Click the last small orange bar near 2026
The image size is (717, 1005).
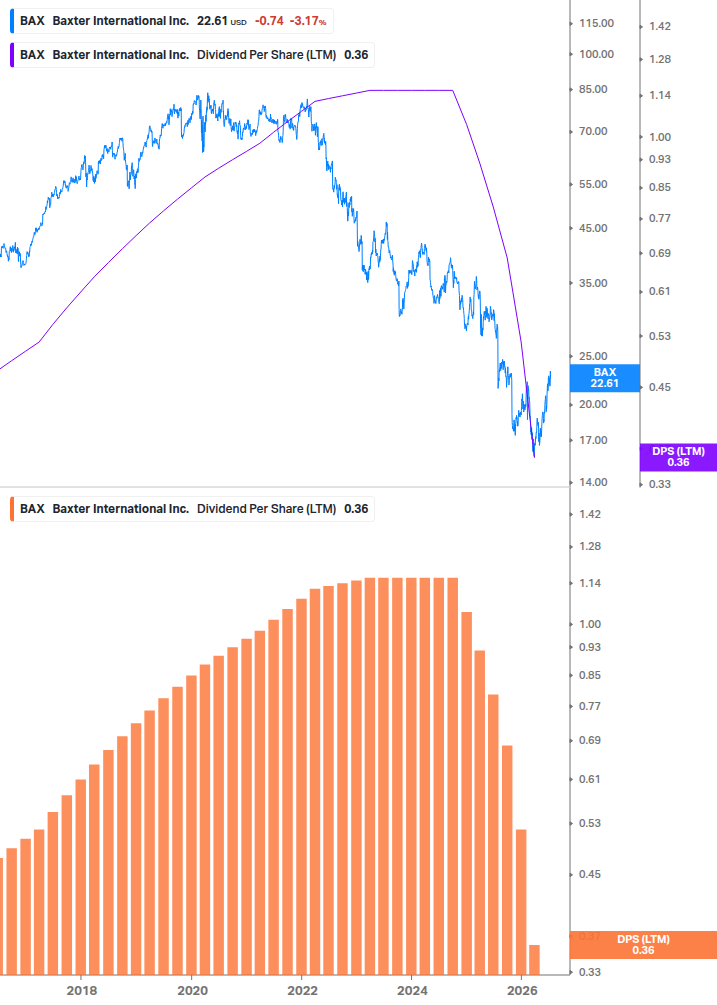coord(534,959)
